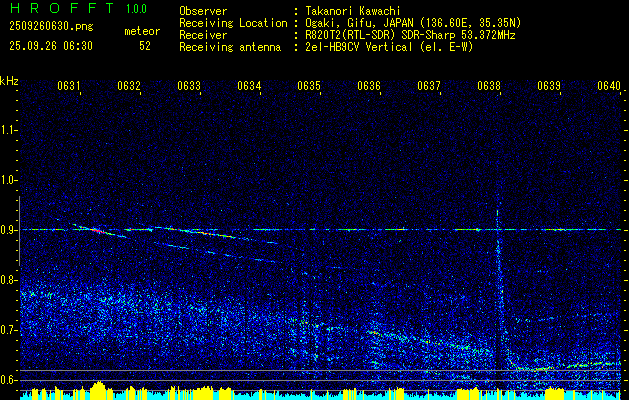Screen dimensions: 629x400
Task: Click the observer name Takanori Kawachi
Action: tap(353, 11)
